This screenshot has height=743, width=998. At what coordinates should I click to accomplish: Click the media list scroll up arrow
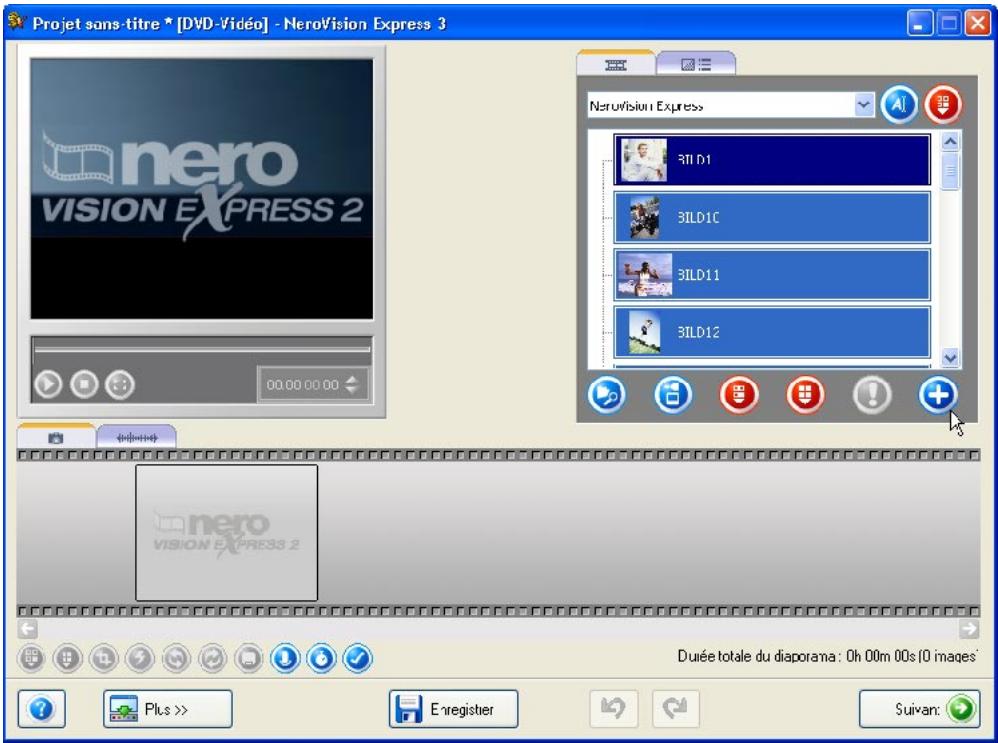[950, 142]
